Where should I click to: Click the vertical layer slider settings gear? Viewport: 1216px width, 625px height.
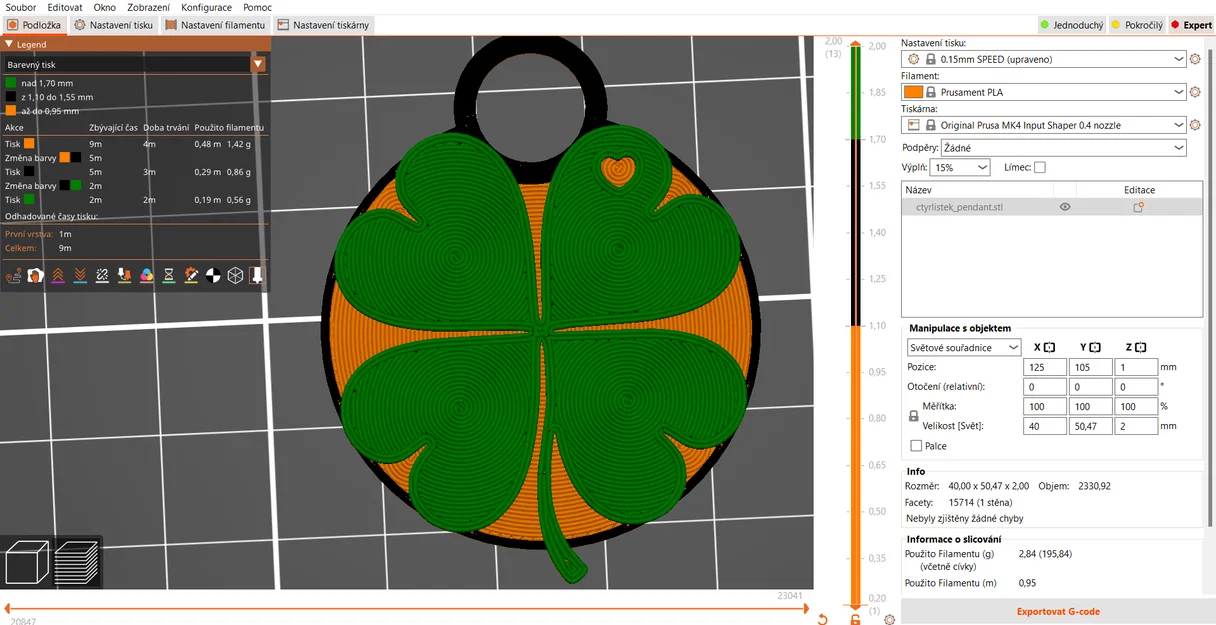tap(890, 620)
